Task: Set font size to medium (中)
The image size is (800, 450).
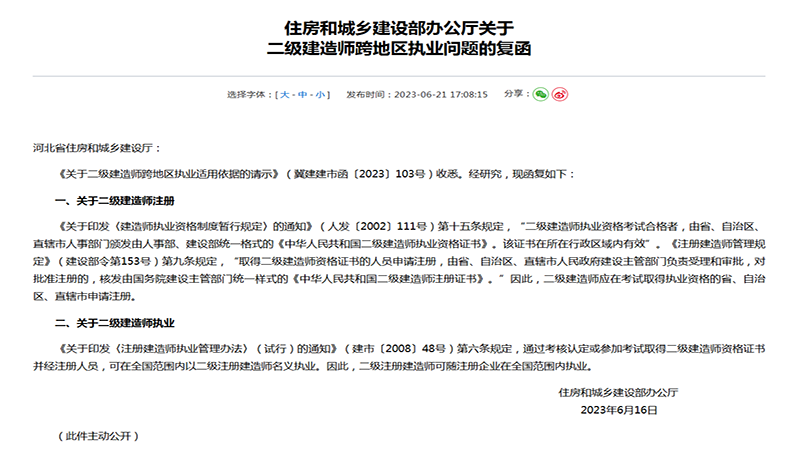Action: click(x=304, y=94)
